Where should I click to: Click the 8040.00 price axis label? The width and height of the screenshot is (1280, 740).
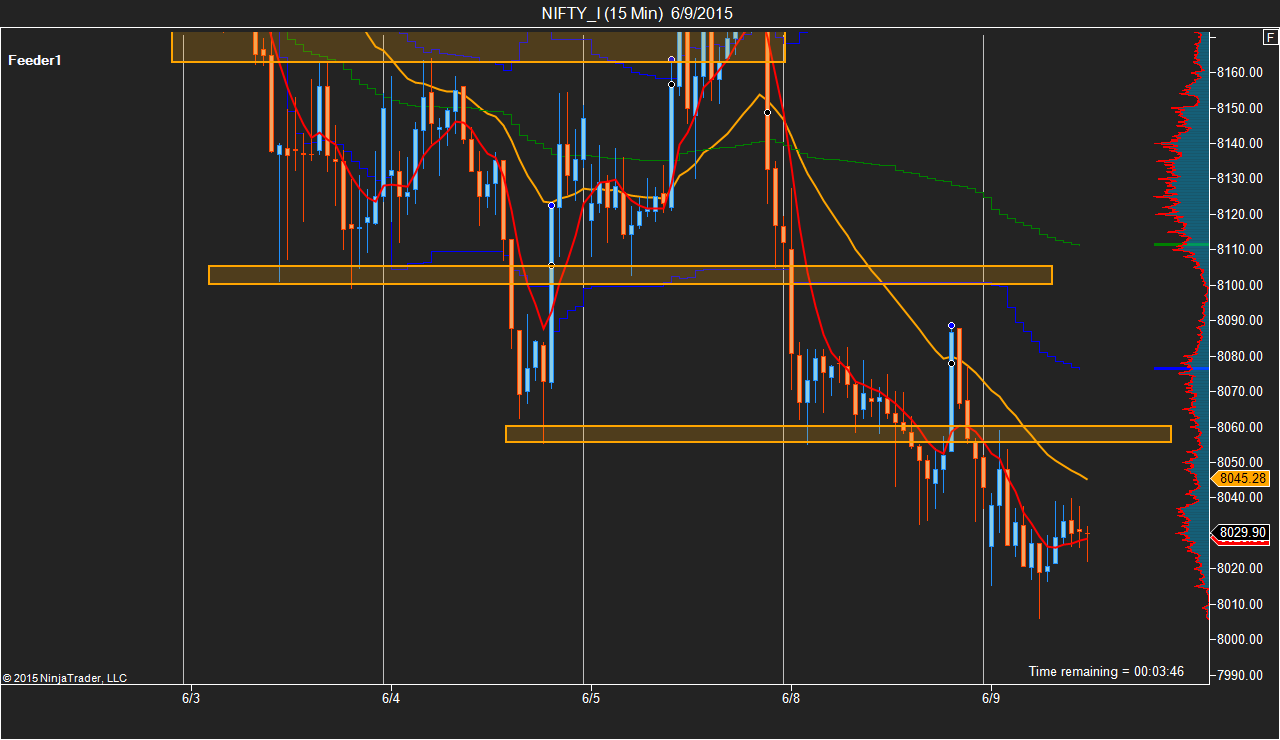tap(1241, 497)
